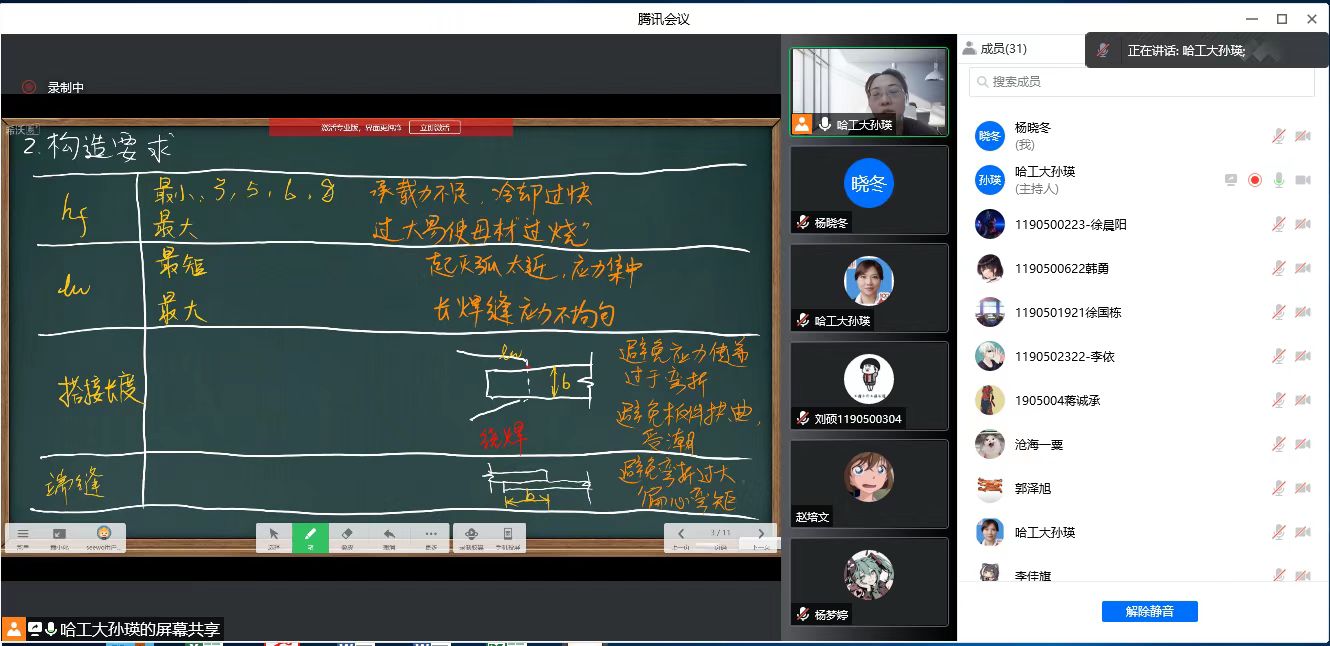Click the 解除静音 unmute button
Viewport: 1330px width, 646px height.
pos(1149,611)
